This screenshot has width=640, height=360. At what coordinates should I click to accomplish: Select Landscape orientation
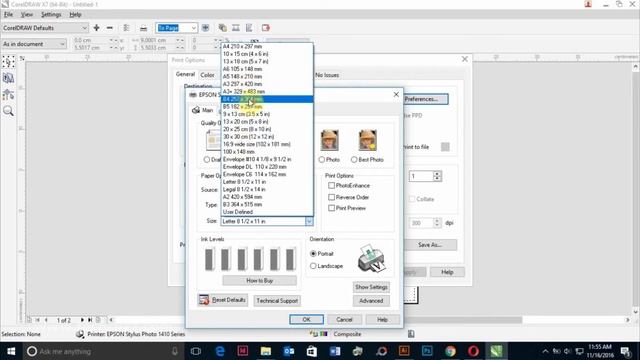[313, 266]
